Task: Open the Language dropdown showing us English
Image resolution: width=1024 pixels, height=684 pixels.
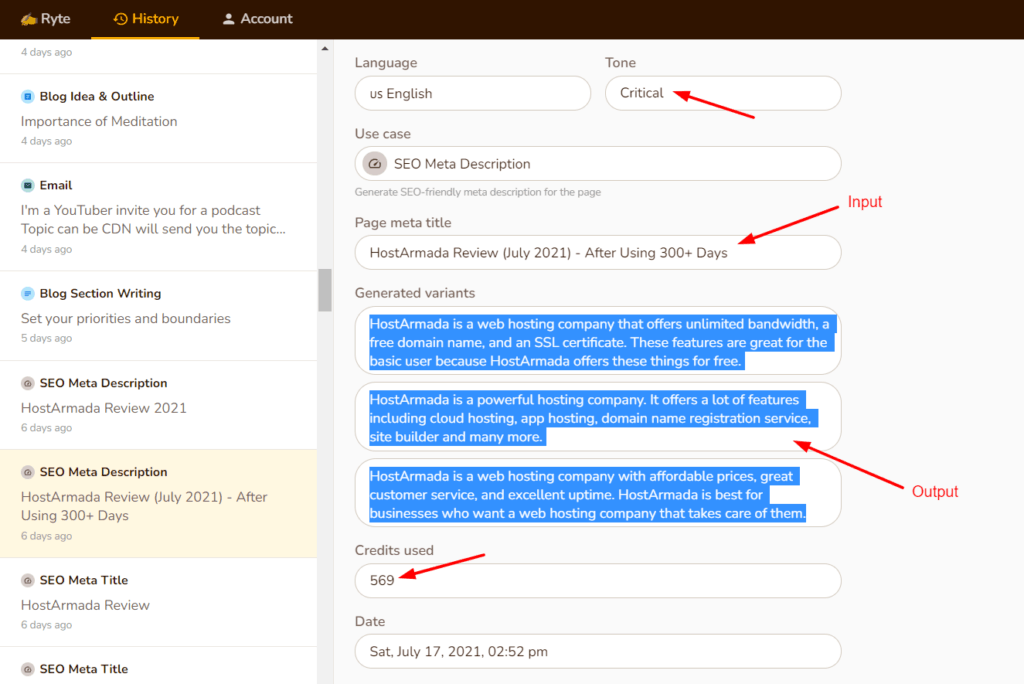Action: (472, 93)
